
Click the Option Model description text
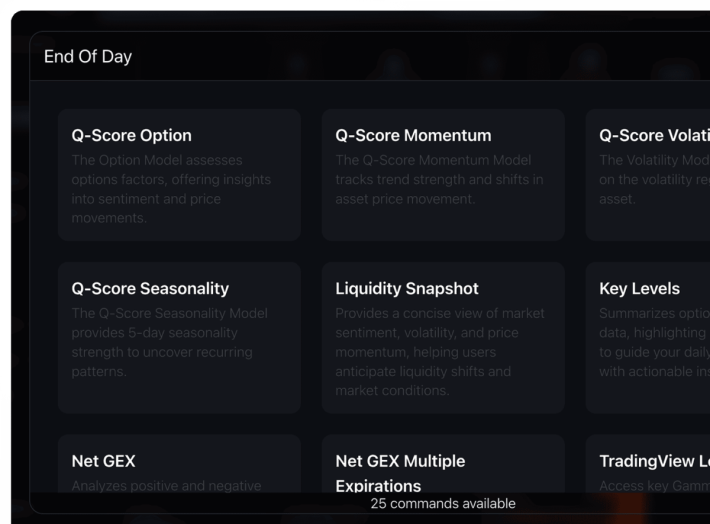tap(171, 189)
